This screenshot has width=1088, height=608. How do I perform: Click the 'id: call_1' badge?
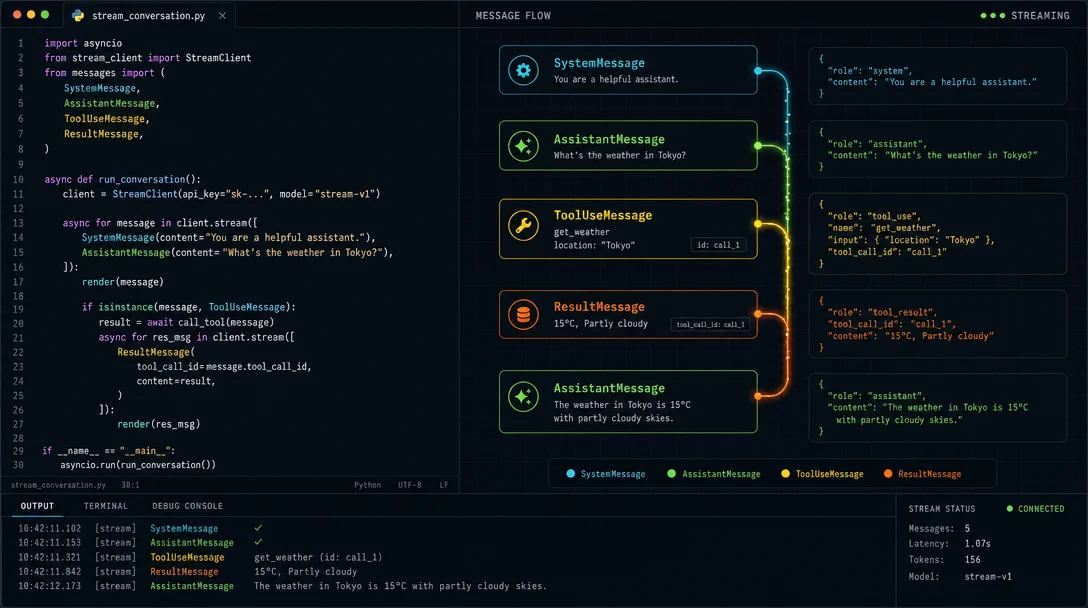point(718,245)
